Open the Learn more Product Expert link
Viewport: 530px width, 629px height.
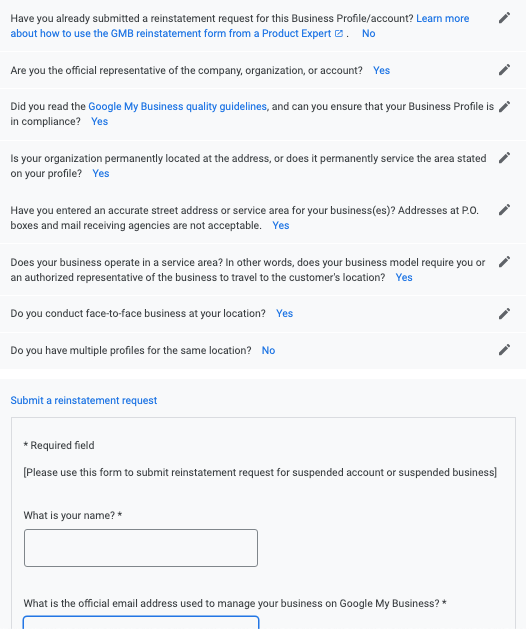coord(240,26)
